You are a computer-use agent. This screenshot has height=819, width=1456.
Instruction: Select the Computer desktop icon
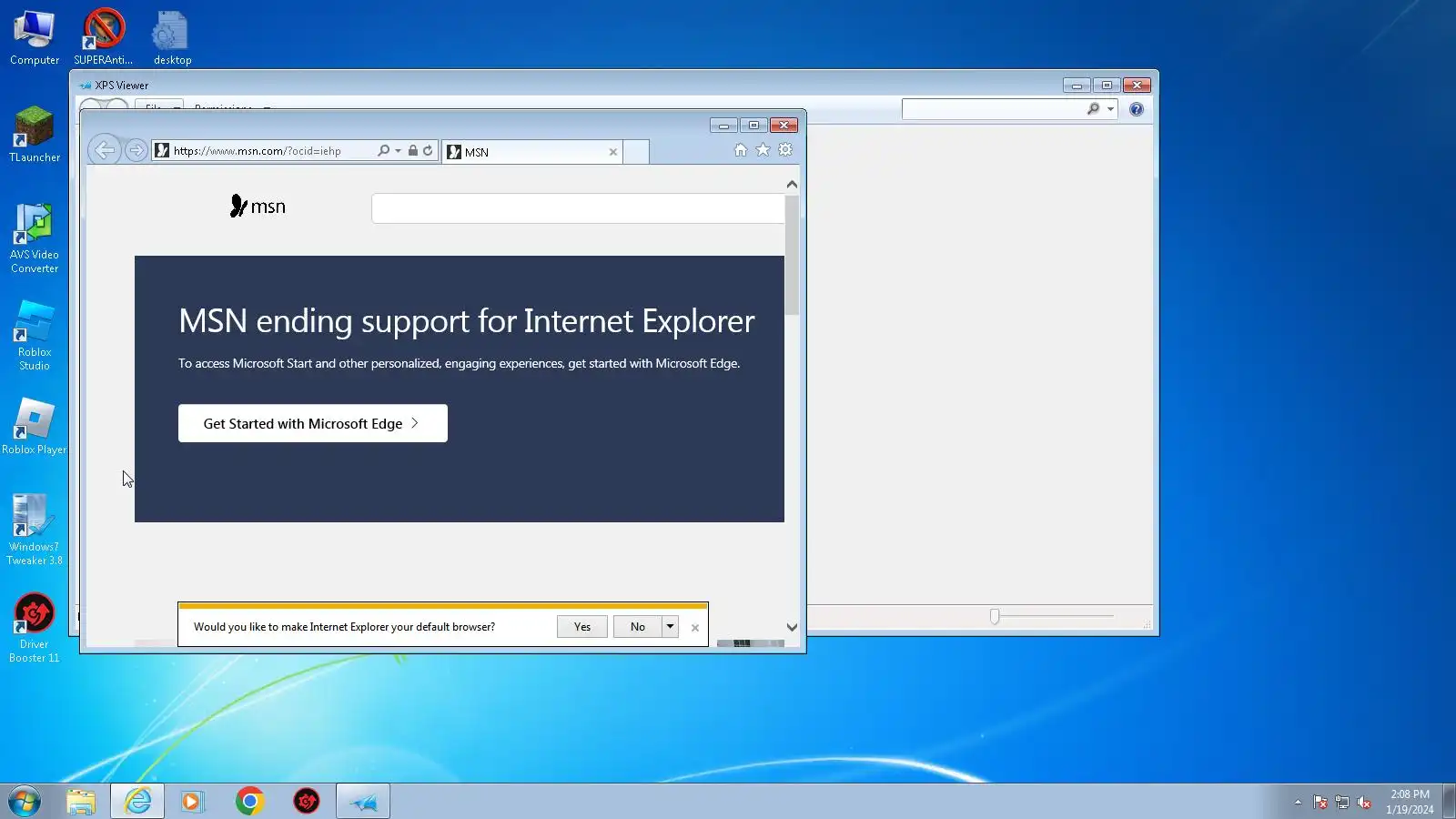pyautogui.click(x=35, y=38)
